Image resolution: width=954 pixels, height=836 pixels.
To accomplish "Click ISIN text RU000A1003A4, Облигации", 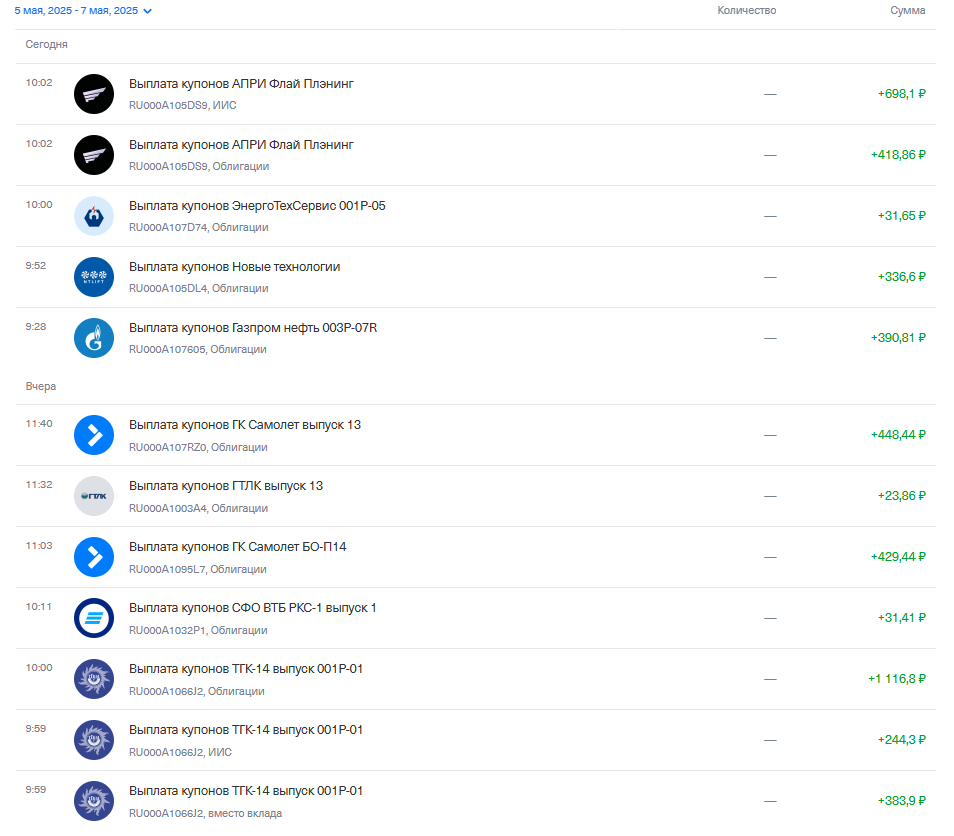I will [x=198, y=508].
